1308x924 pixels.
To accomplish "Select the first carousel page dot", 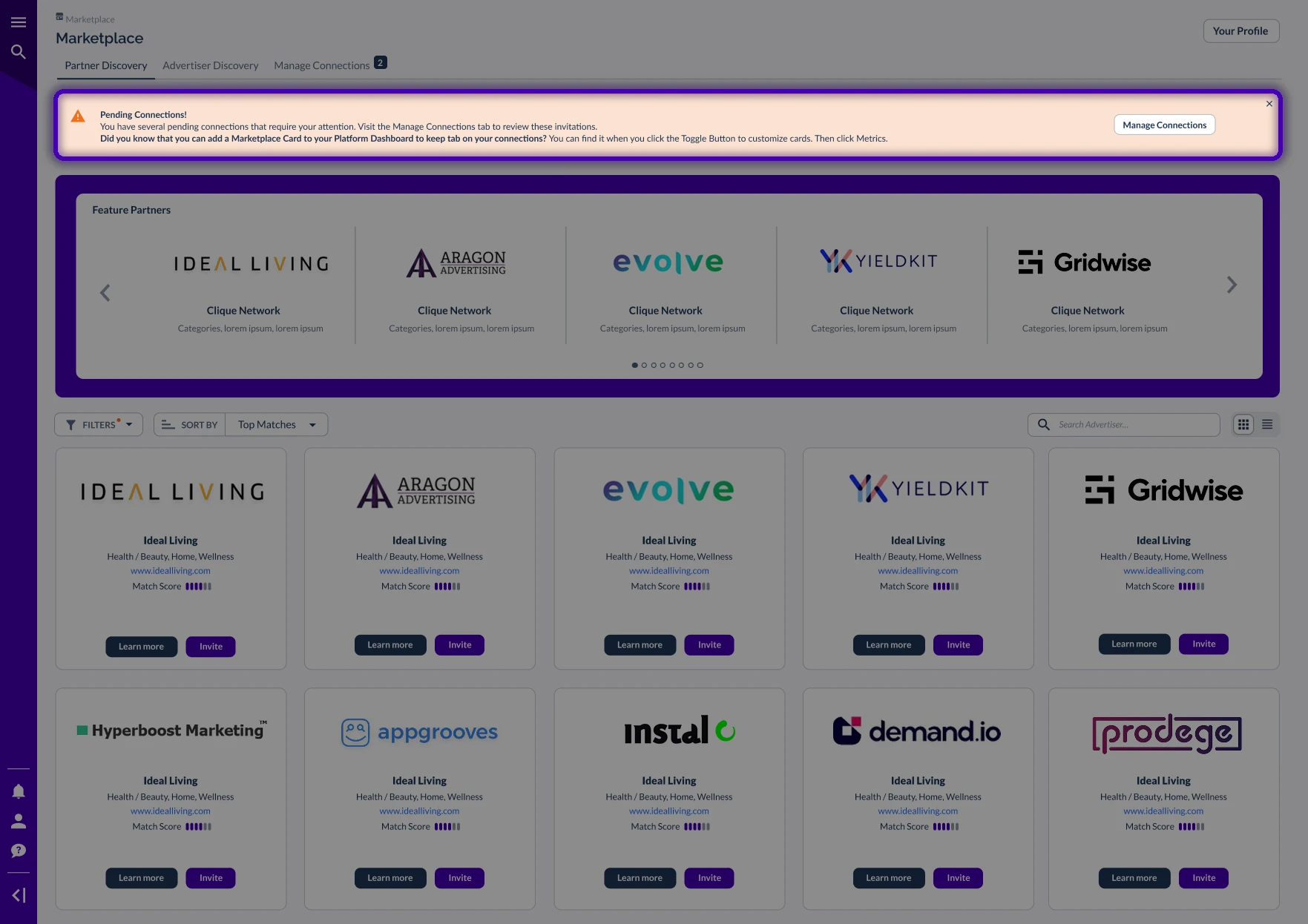I will tap(635, 365).
